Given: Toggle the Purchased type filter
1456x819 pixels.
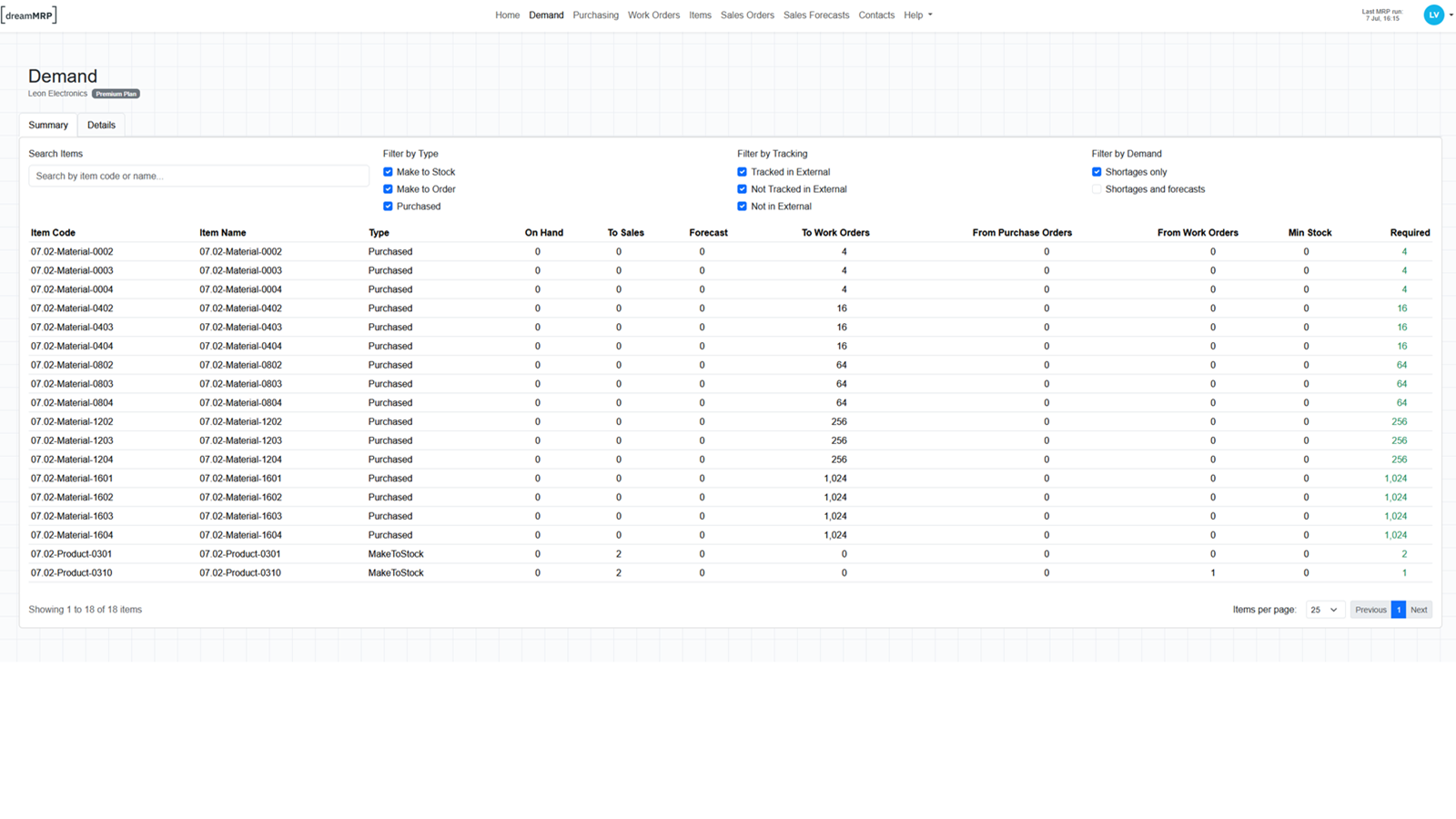Looking at the screenshot, I should click(x=388, y=207).
